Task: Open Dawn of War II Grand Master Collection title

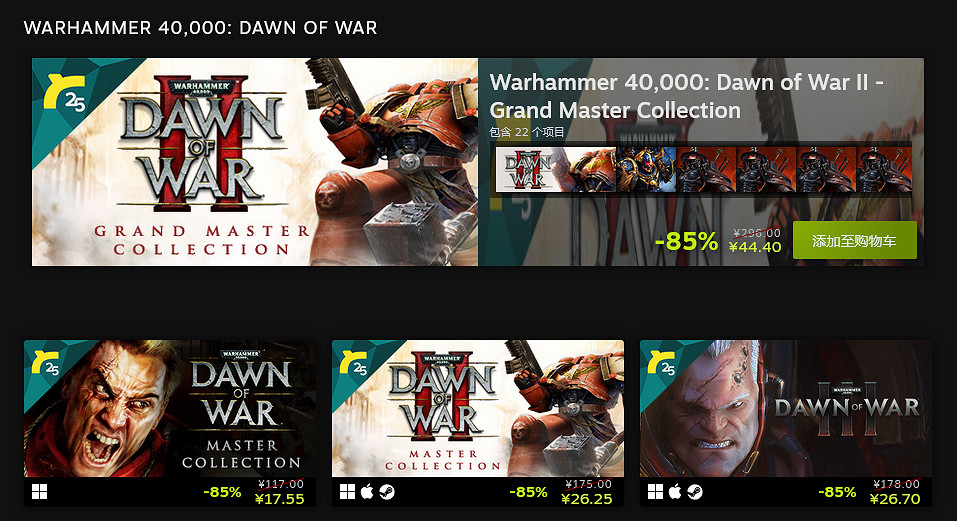Action: (x=687, y=96)
